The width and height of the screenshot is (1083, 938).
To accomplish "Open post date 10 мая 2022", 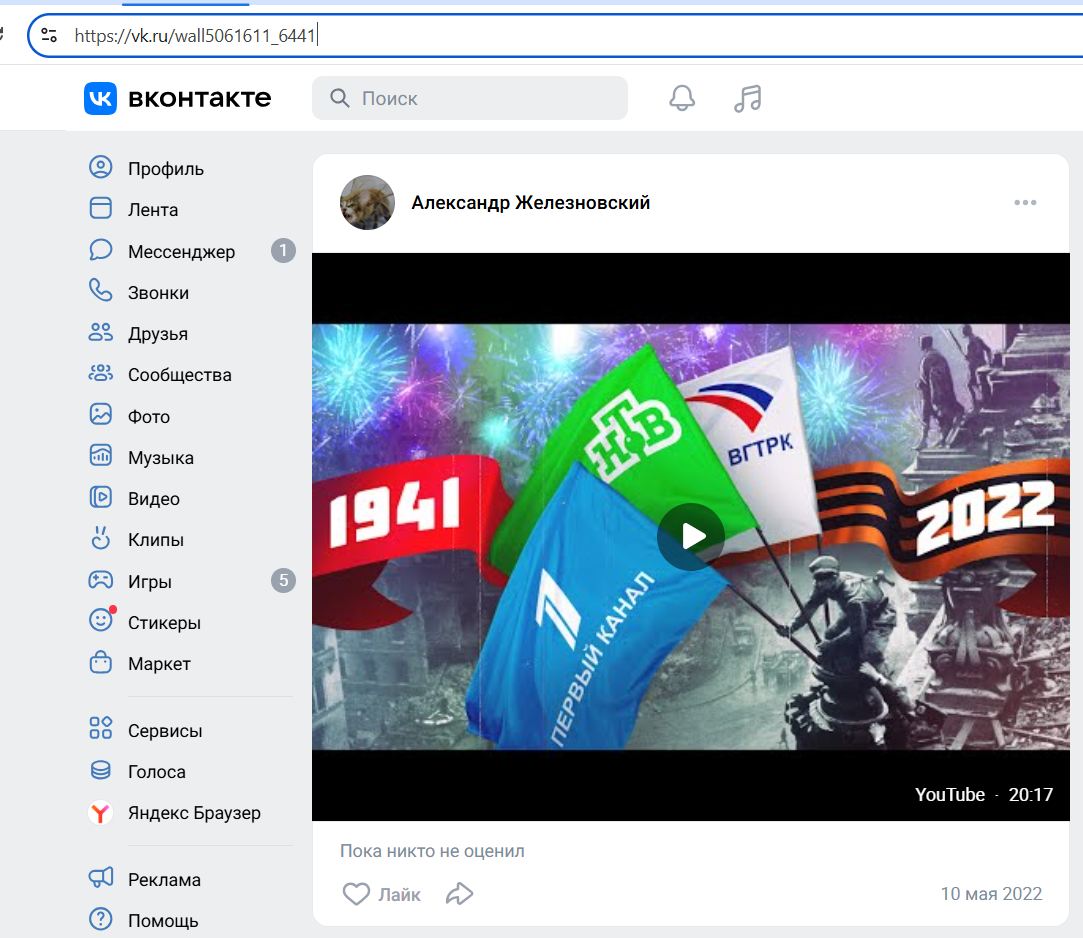I will (x=991, y=894).
